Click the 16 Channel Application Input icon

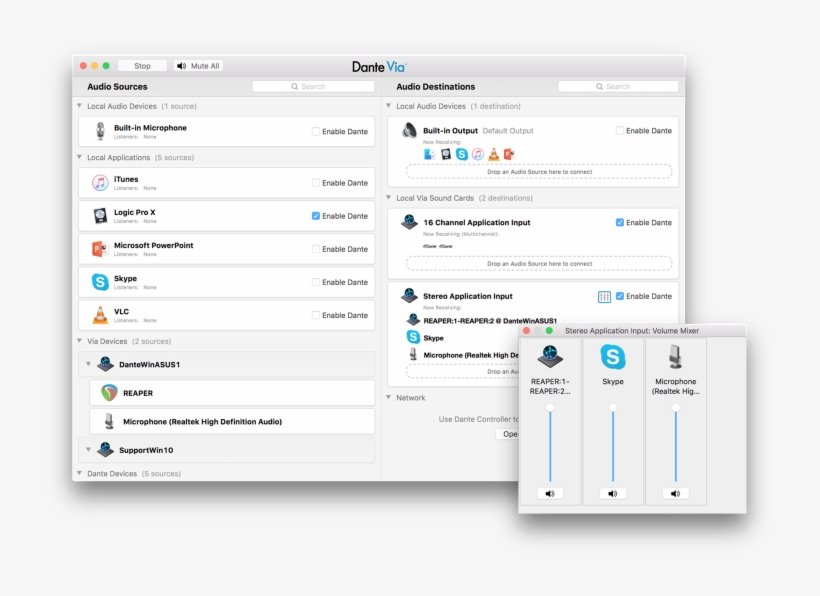click(x=409, y=222)
